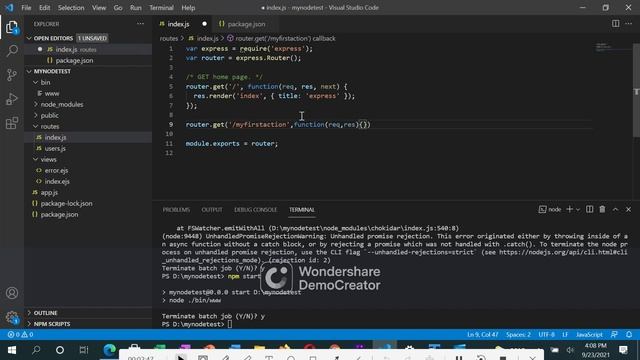Launch a new terminal with plus icon

pyautogui.click(x=570, y=209)
